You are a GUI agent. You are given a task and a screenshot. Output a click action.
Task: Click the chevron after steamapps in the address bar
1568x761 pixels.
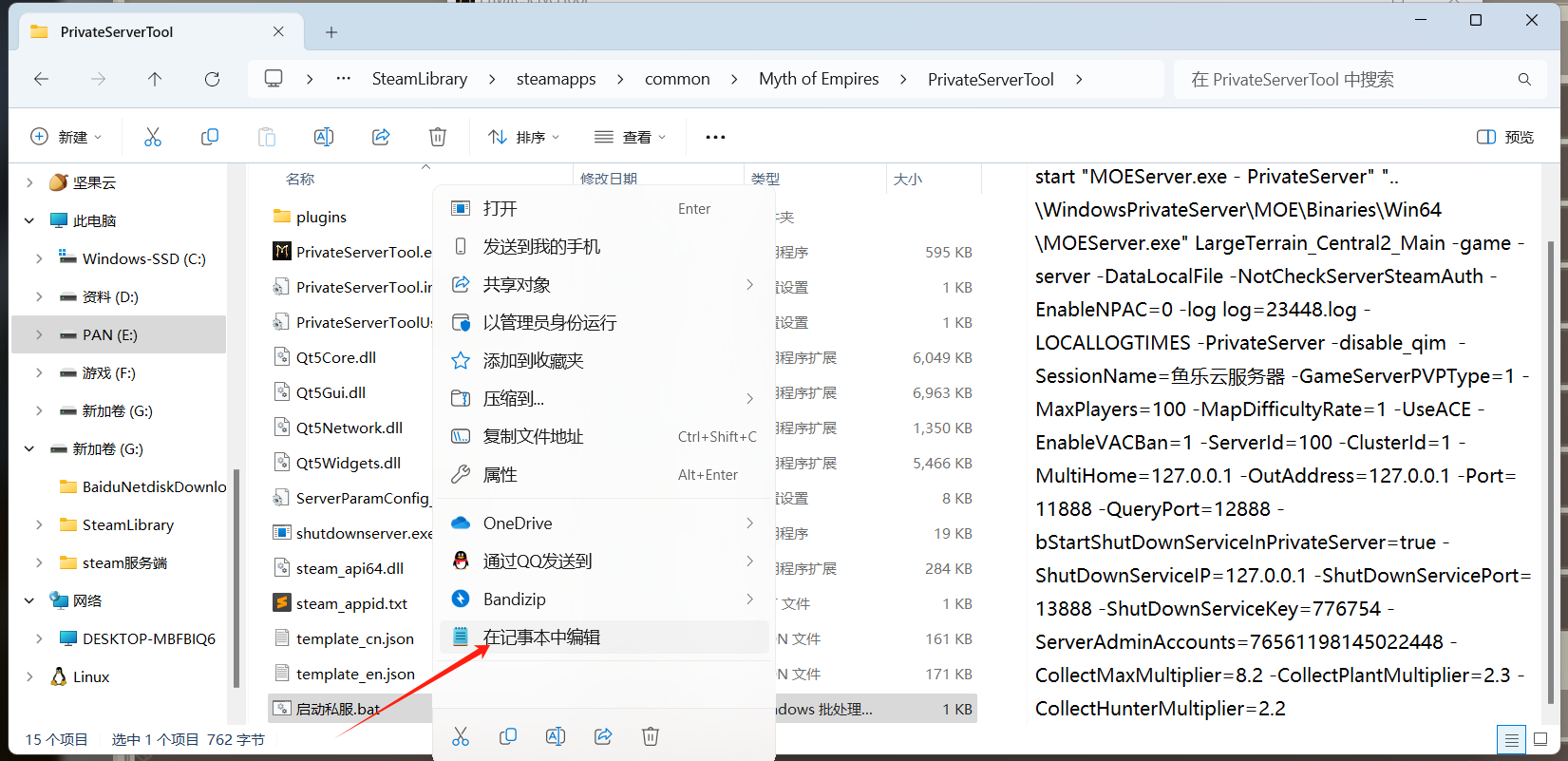[x=620, y=79]
